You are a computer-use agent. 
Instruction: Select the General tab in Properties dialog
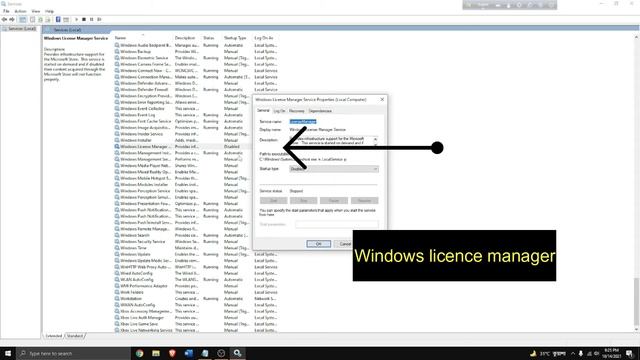click(x=263, y=111)
